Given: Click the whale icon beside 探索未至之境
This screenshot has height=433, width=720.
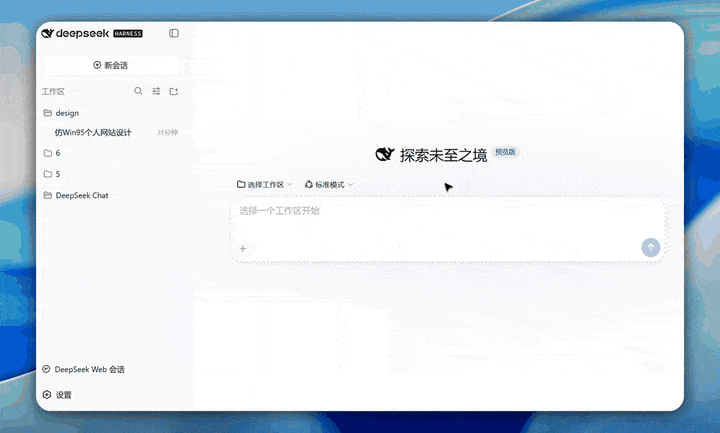Looking at the screenshot, I should 385,155.
